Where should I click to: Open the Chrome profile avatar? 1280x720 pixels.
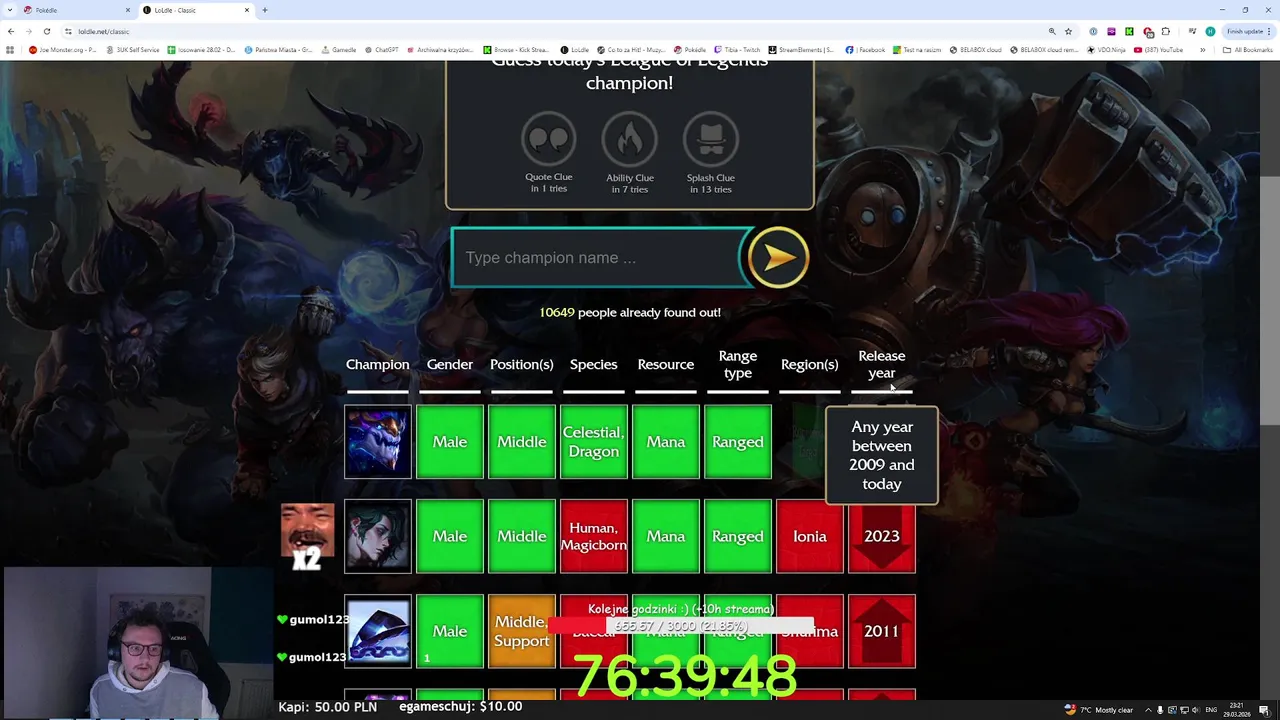click(x=1210, y=31)
